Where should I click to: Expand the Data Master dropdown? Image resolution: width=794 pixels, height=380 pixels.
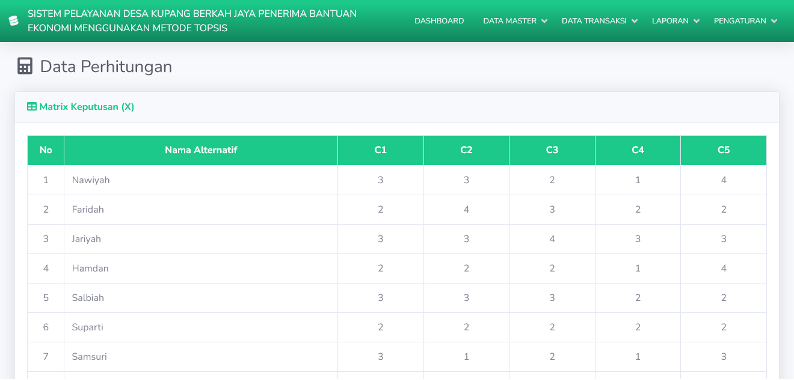[515, 21]
